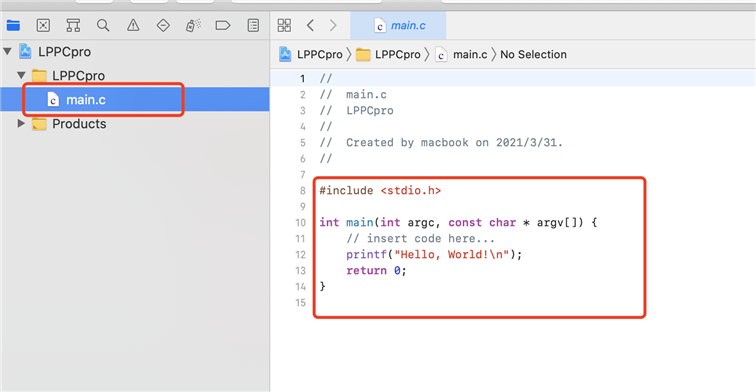This screenshot has width=756, height=392.
Task: Go forward with the right chevron
Action: (x=333, y=26)
